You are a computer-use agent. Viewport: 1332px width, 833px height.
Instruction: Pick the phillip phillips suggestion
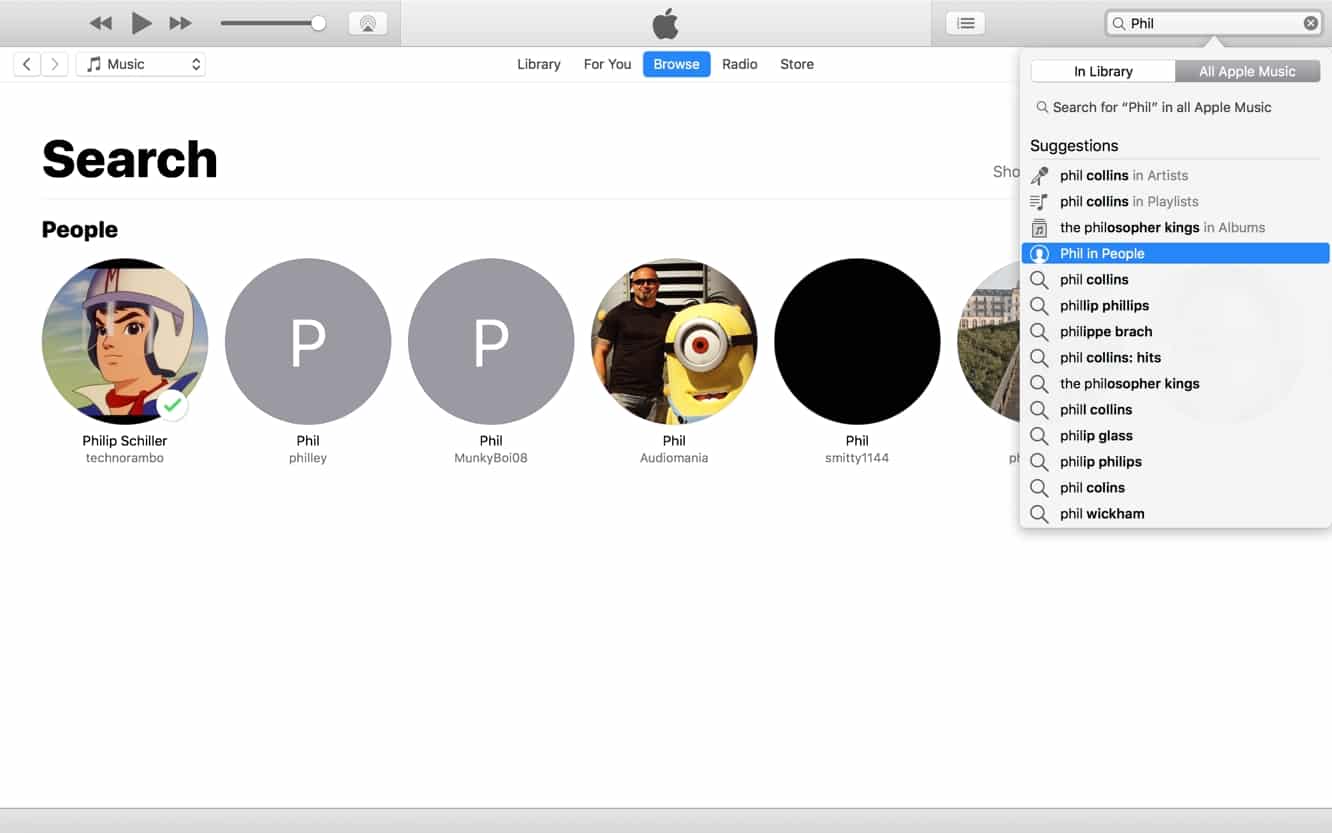1175,305
